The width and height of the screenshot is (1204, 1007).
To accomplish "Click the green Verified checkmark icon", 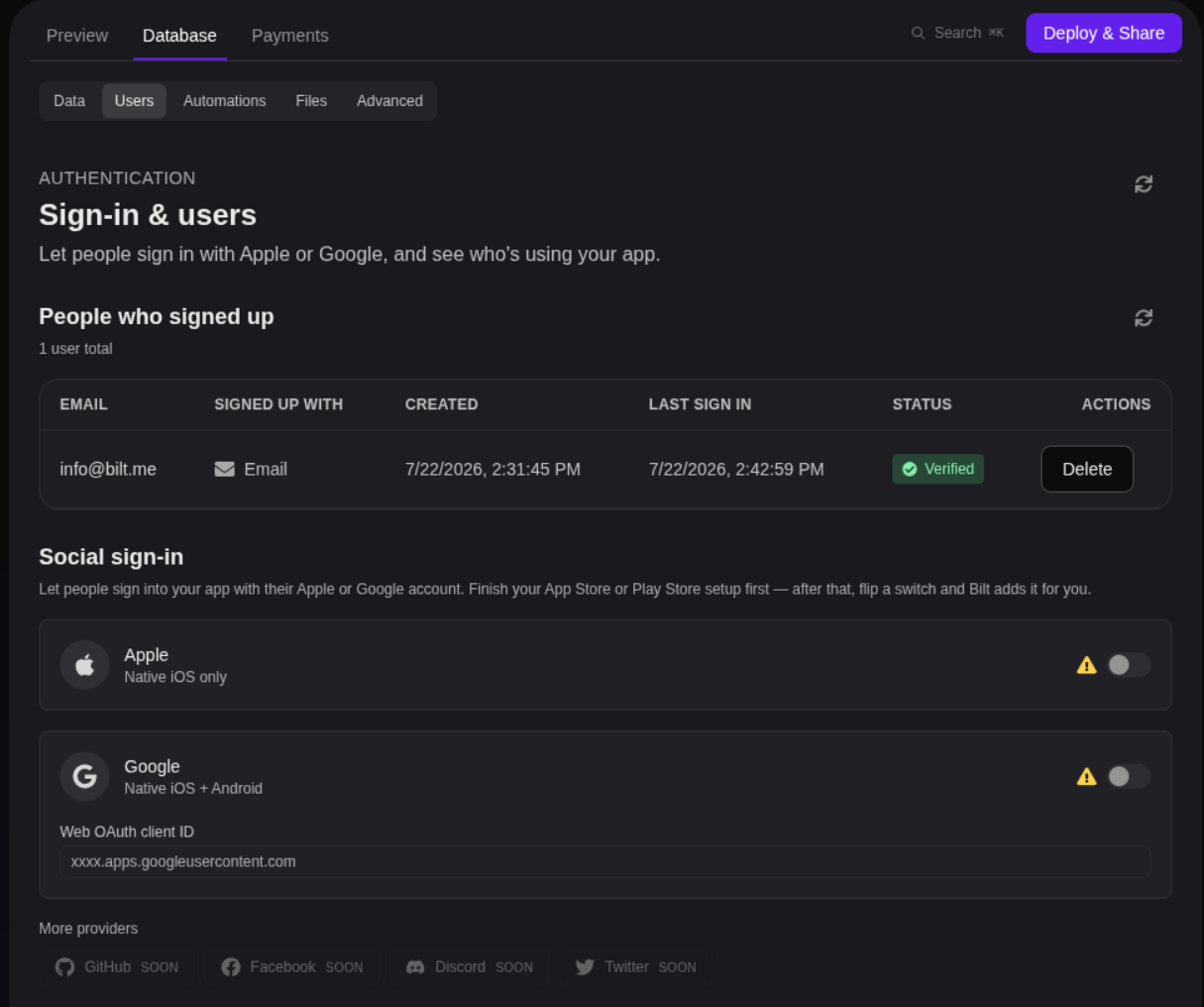I will tap(910, 469).
